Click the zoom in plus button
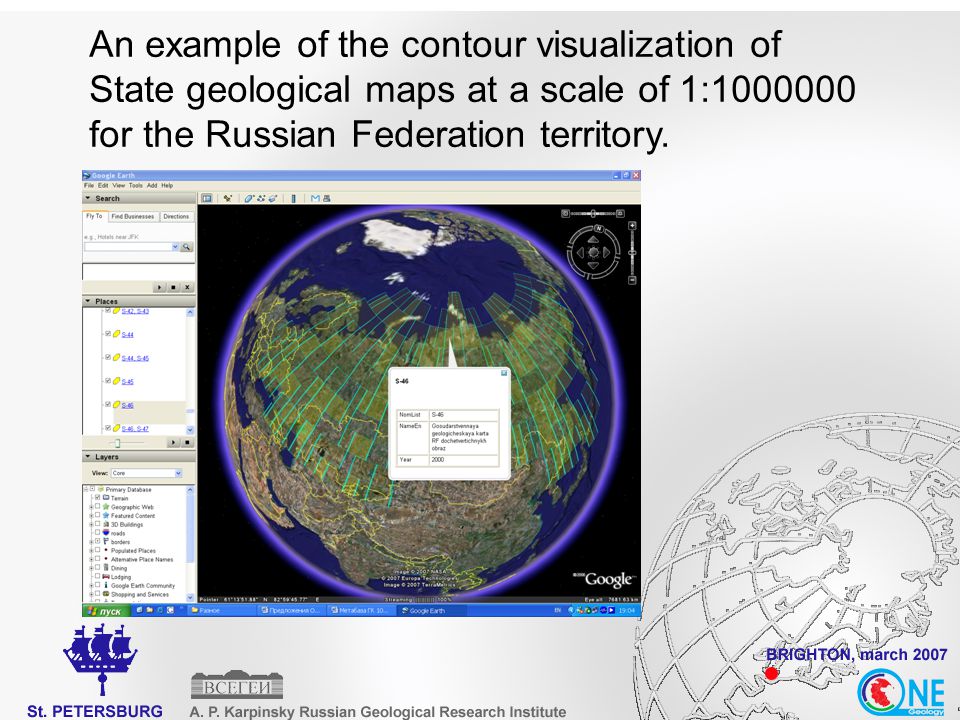 pyautogui.click(x=632, y=226)
